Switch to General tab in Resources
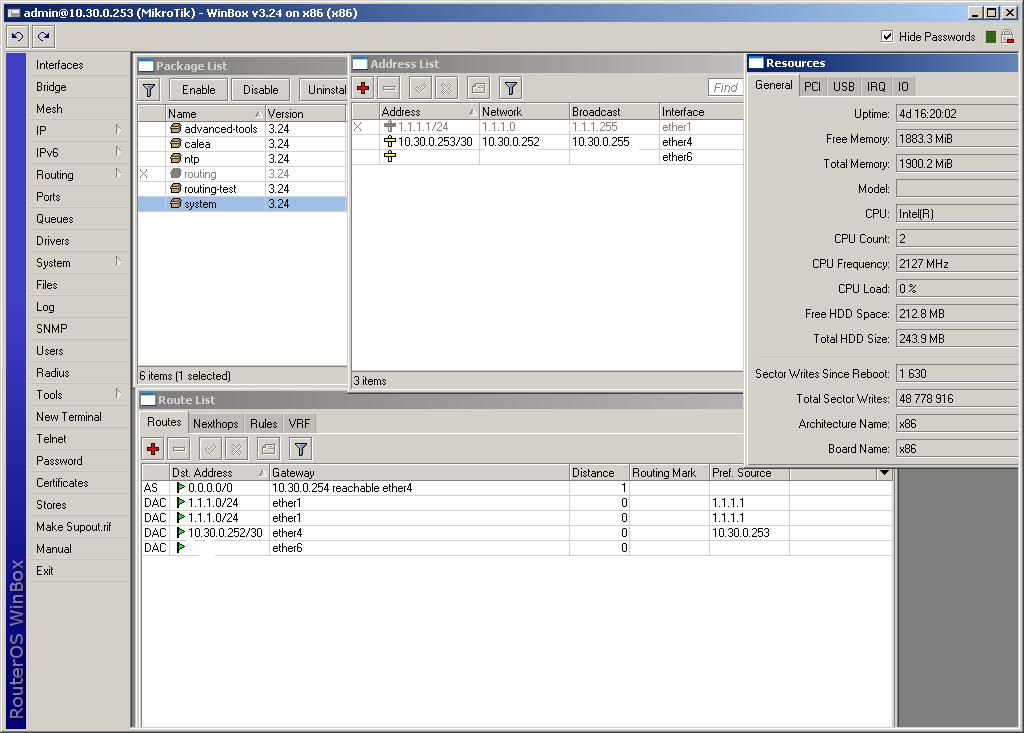Image resolution: width=1024 pixels, height=733 pixels. pyautogui.click(x=773, y=85)
